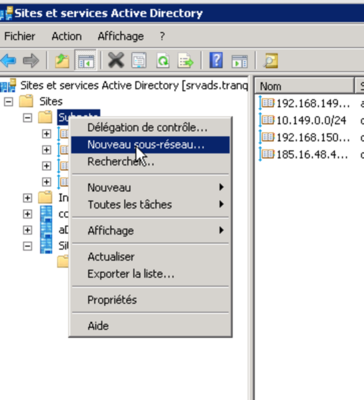The width and height of the screenshot is (364, 400).
Task: Select Nouveau sous-réseau... in context menu
Action: pyautogui.click(x=150, y=145)
